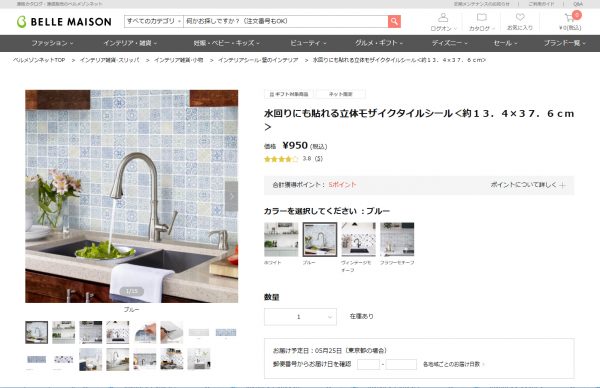Select the フラワーモチーフ color swatch
The image size is (600, 388).
pyautogui.click(x=397, y=240)
